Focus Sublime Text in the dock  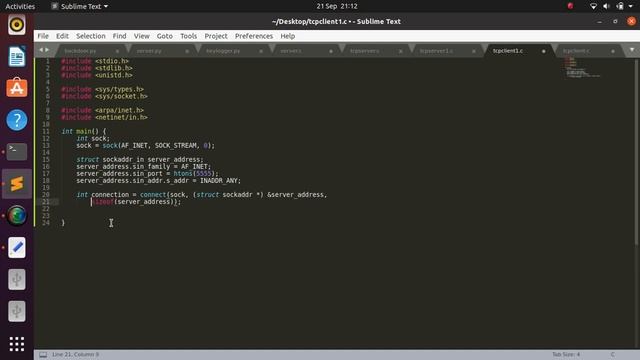(x=17, y=184)
